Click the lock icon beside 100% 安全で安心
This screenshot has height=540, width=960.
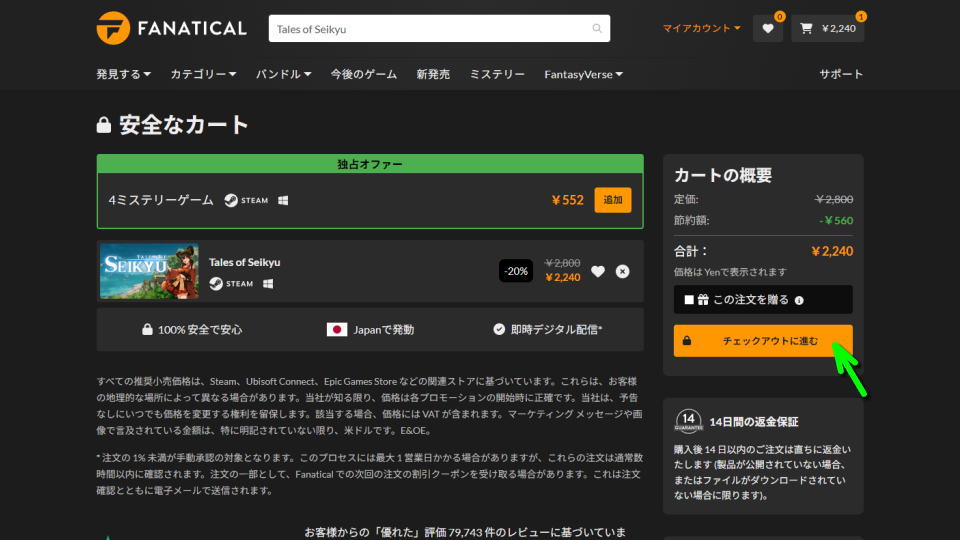pyautogui.click(x=147, y=329)
